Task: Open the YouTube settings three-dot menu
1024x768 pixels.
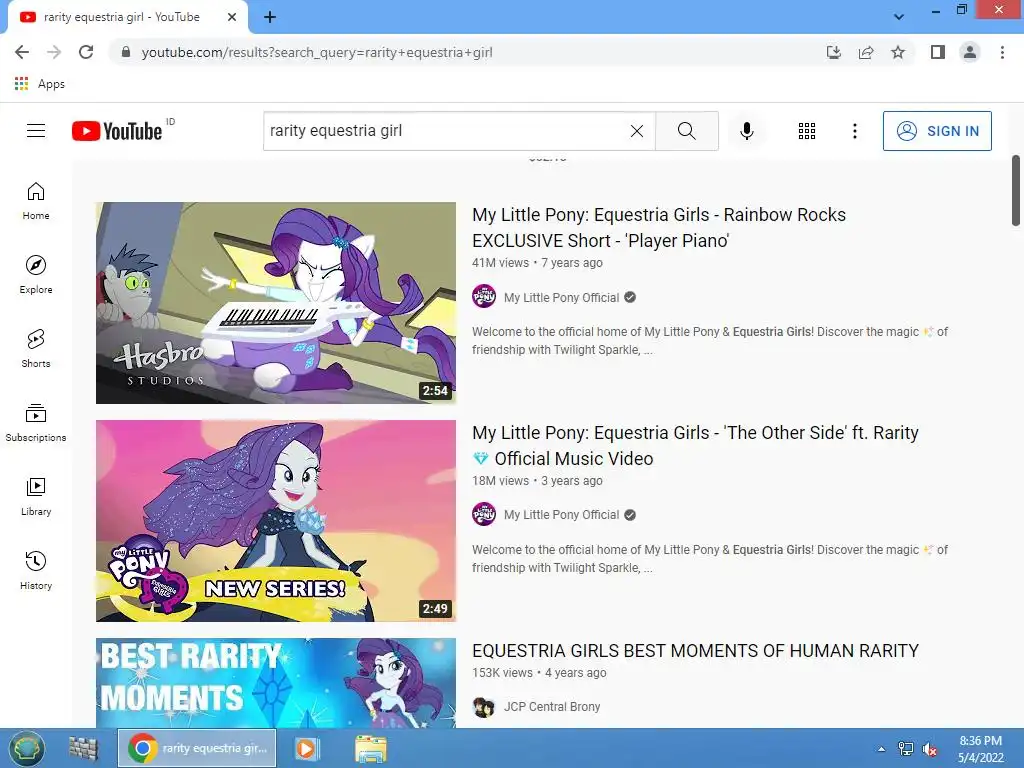Action: click(854, 131)
